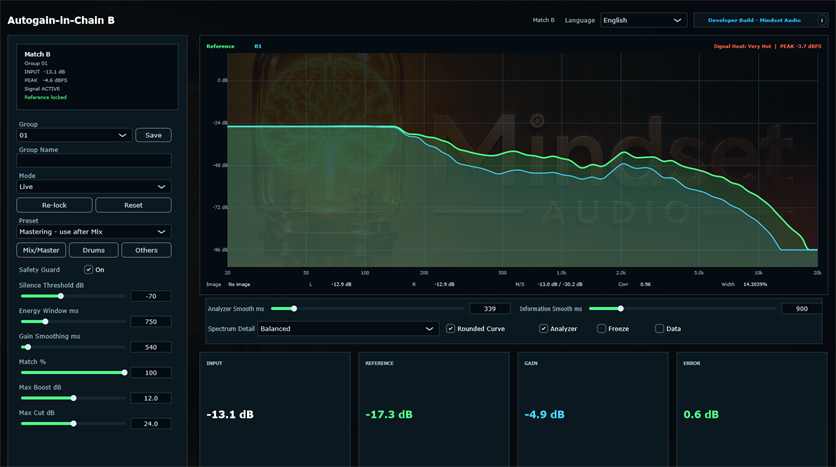The image size is (836, 467).
Task: Expand the Spectrum Detail dropdown set to Balanced
Action: click(x=348, y=329)
